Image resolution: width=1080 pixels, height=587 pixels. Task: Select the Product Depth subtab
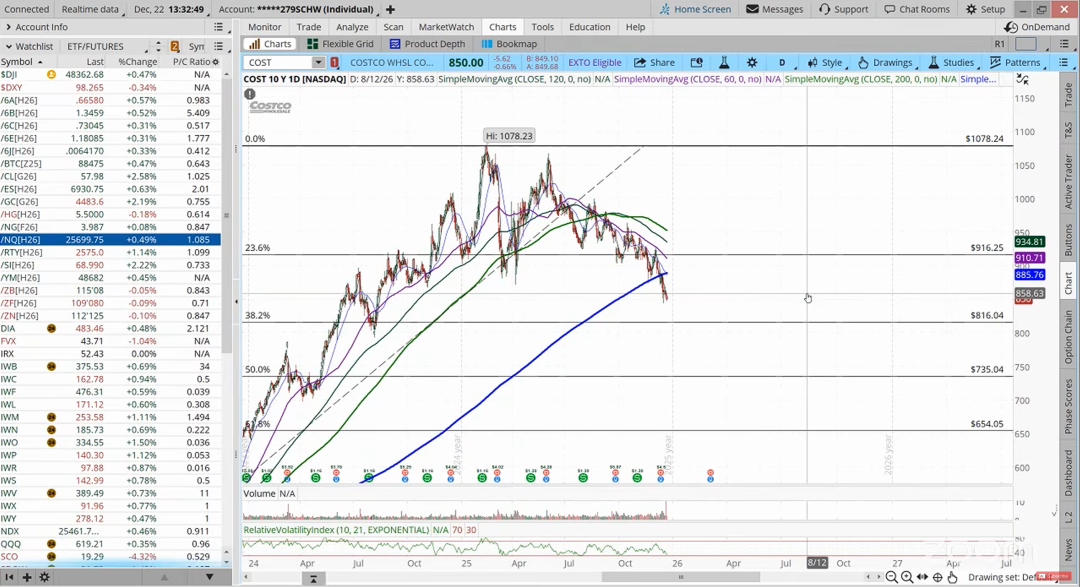tap(428, 43)
